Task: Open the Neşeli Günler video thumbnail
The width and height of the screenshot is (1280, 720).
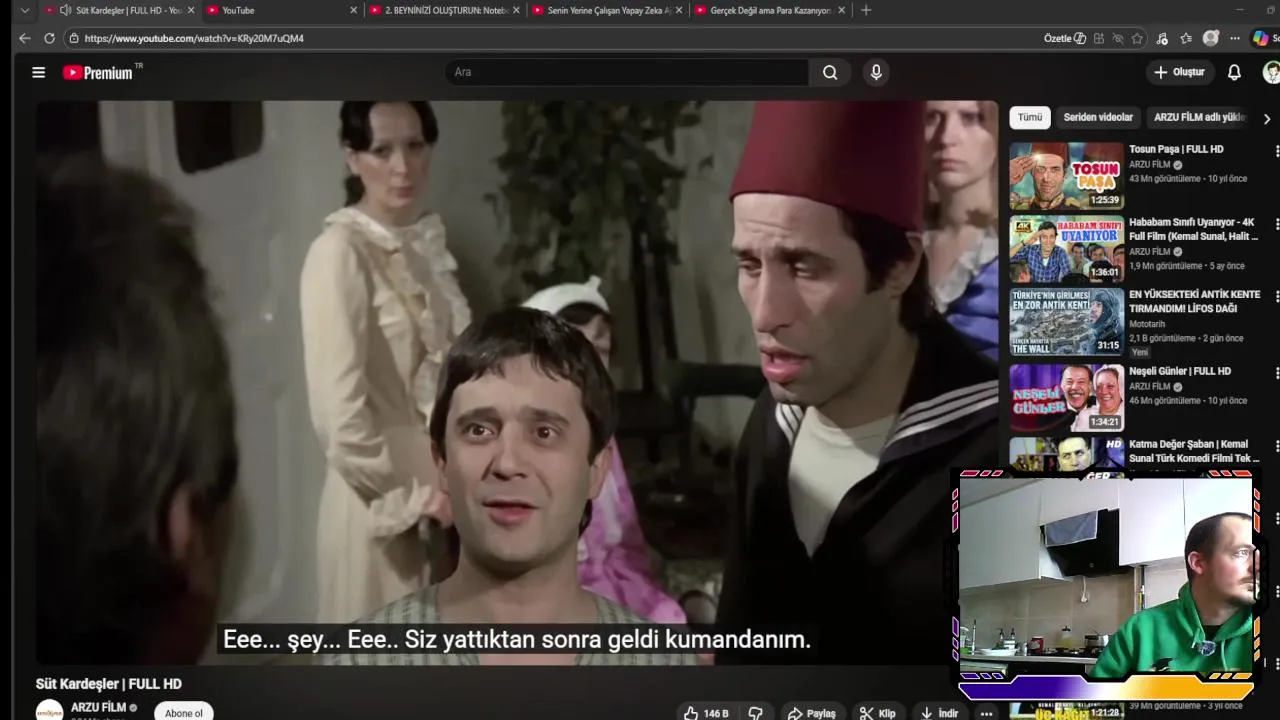Action: click(1066, 397)
